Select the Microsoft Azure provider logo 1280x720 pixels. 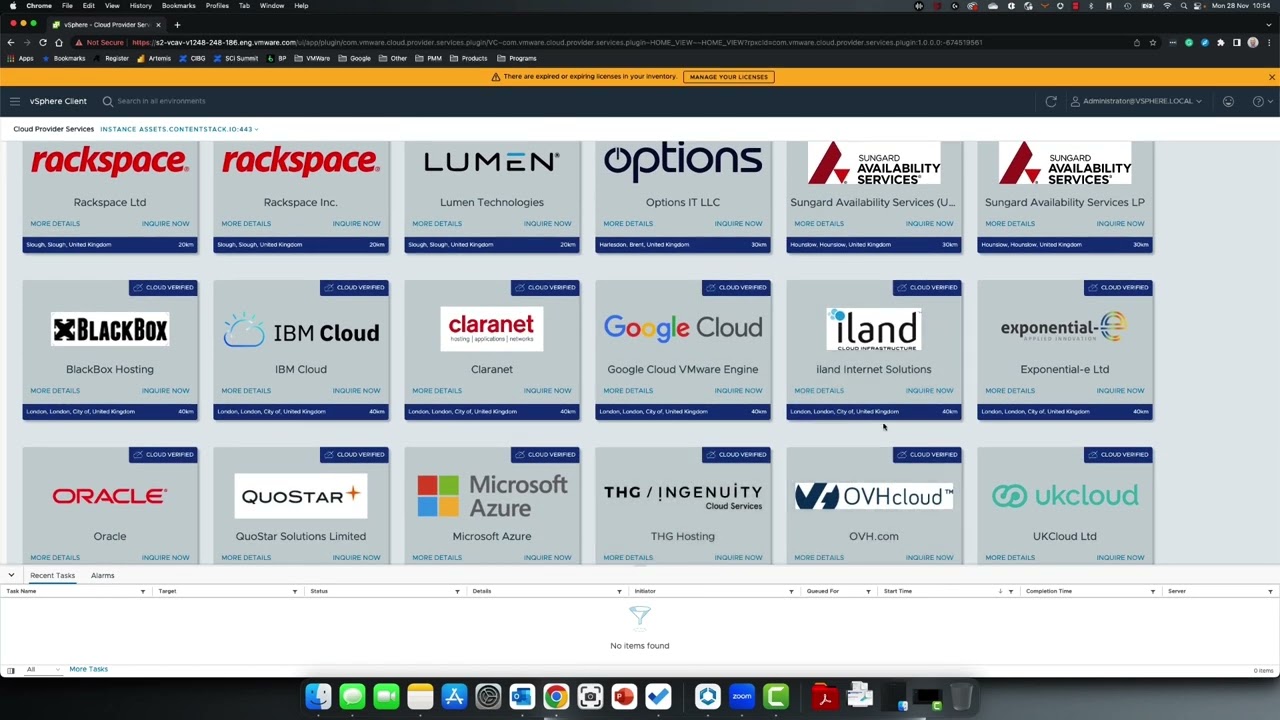[x=492, y=496]
